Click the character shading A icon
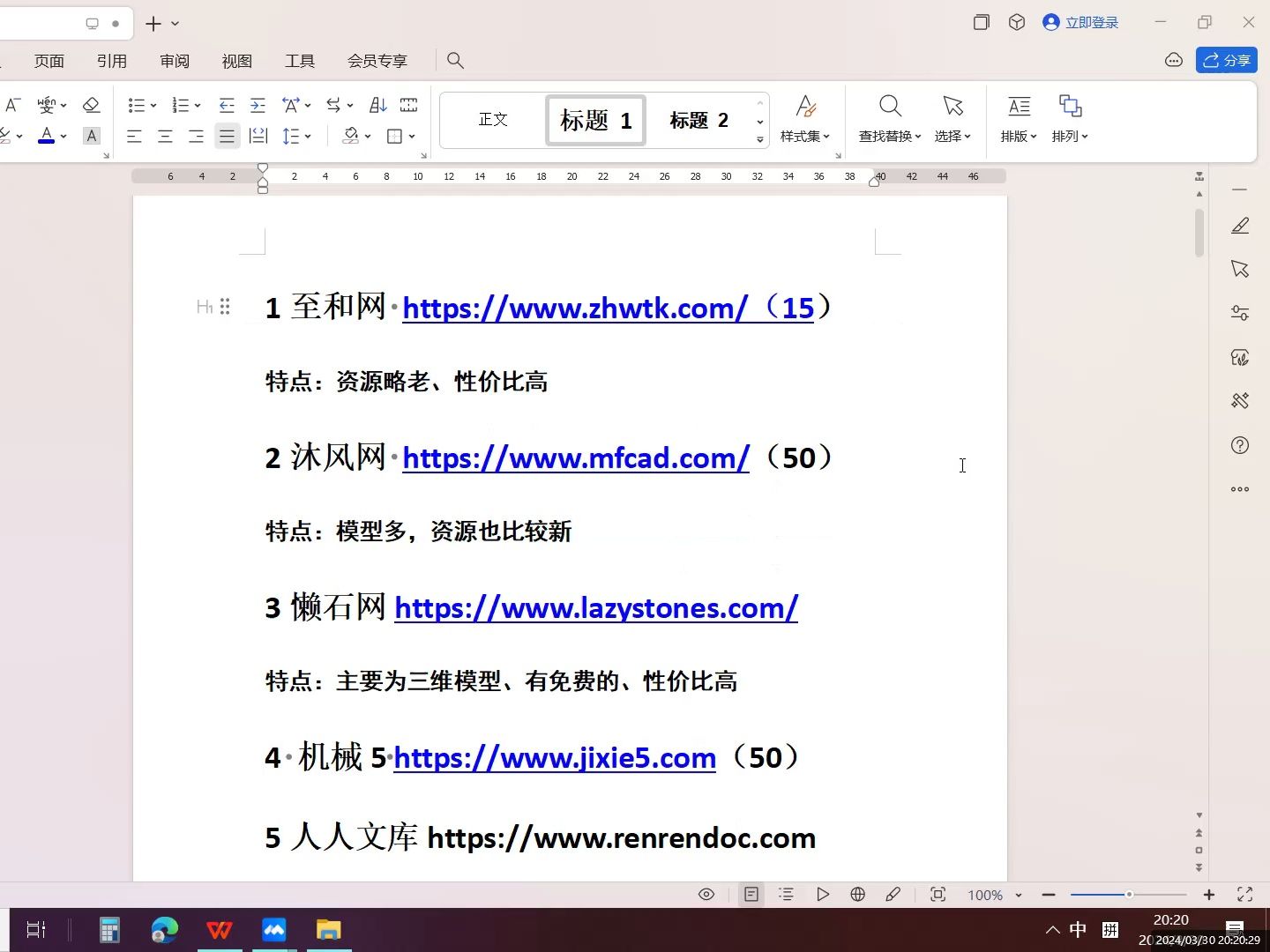 pos(91,136)
